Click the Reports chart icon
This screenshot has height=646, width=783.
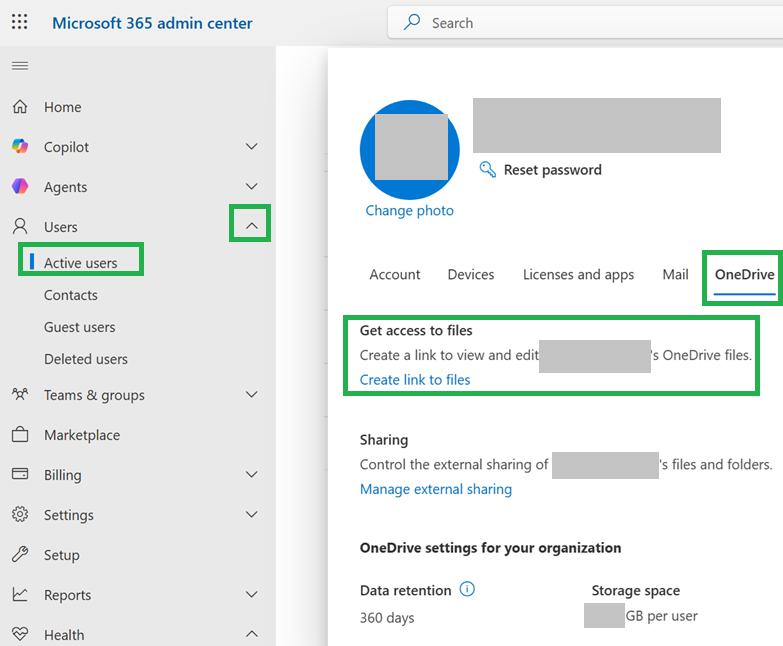tap(20, 594)
